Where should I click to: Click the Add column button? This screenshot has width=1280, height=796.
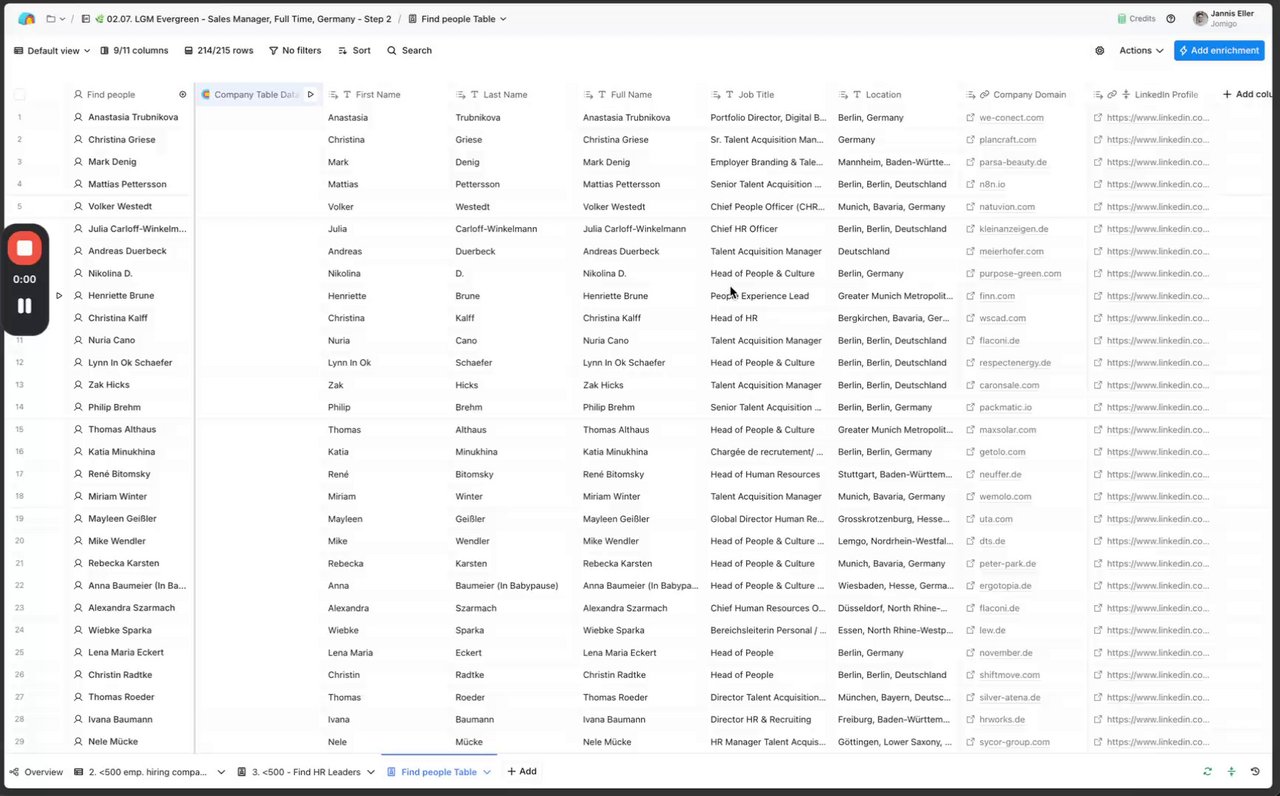click(1247, 95)
